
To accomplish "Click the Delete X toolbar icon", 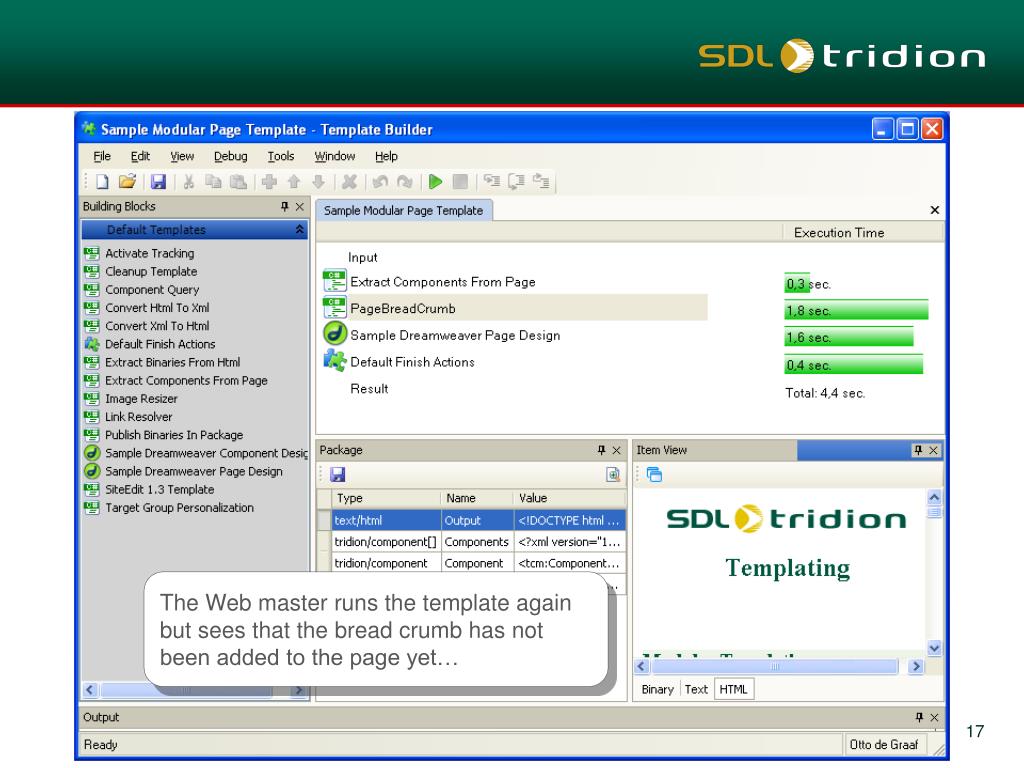I will [x=349, y=182].
